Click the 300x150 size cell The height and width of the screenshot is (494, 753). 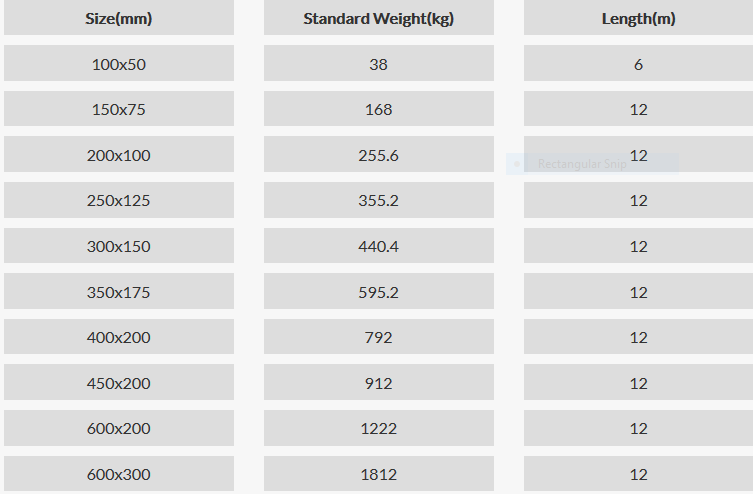[x=119, y=245]
